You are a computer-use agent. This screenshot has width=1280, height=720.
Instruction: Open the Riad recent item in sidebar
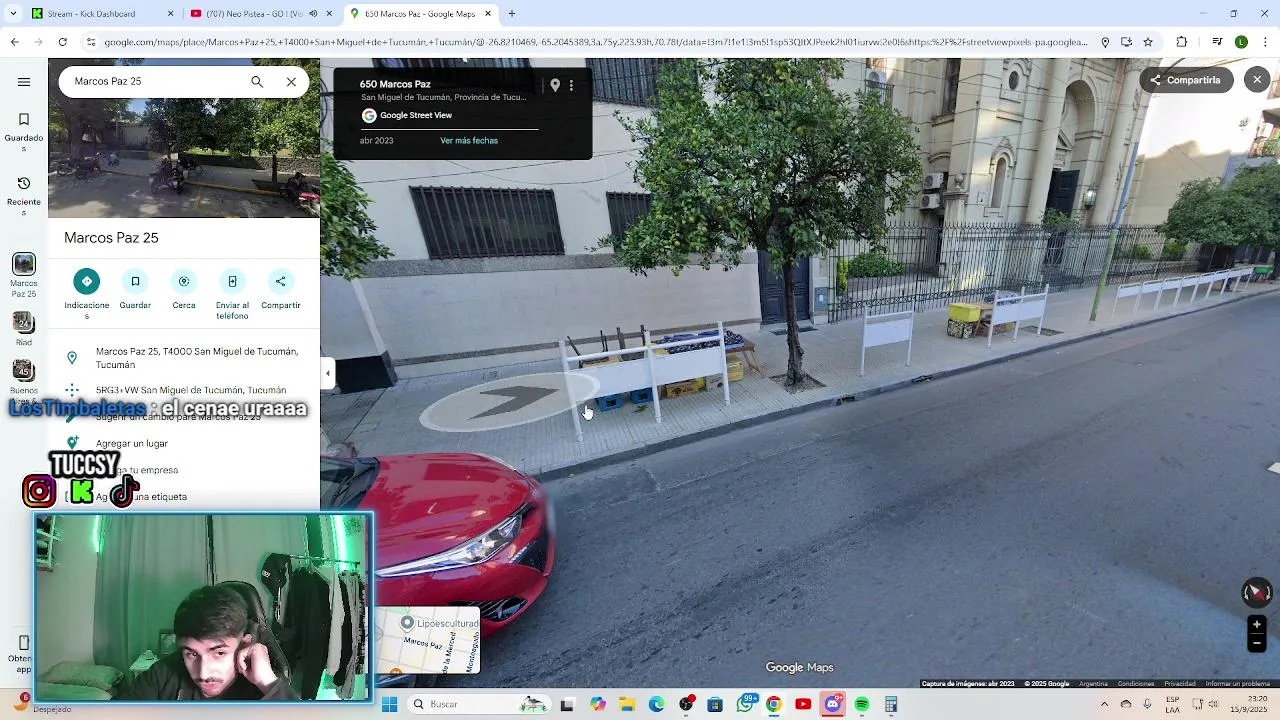[24, 330]
